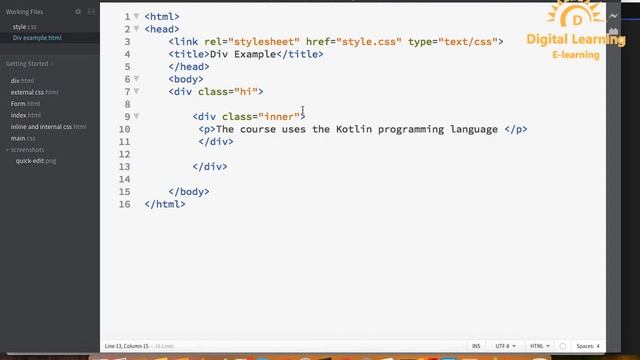The image size is (640, 360).
Task: Collapse the html tag fold on line 1
Action: click(136, 16)
